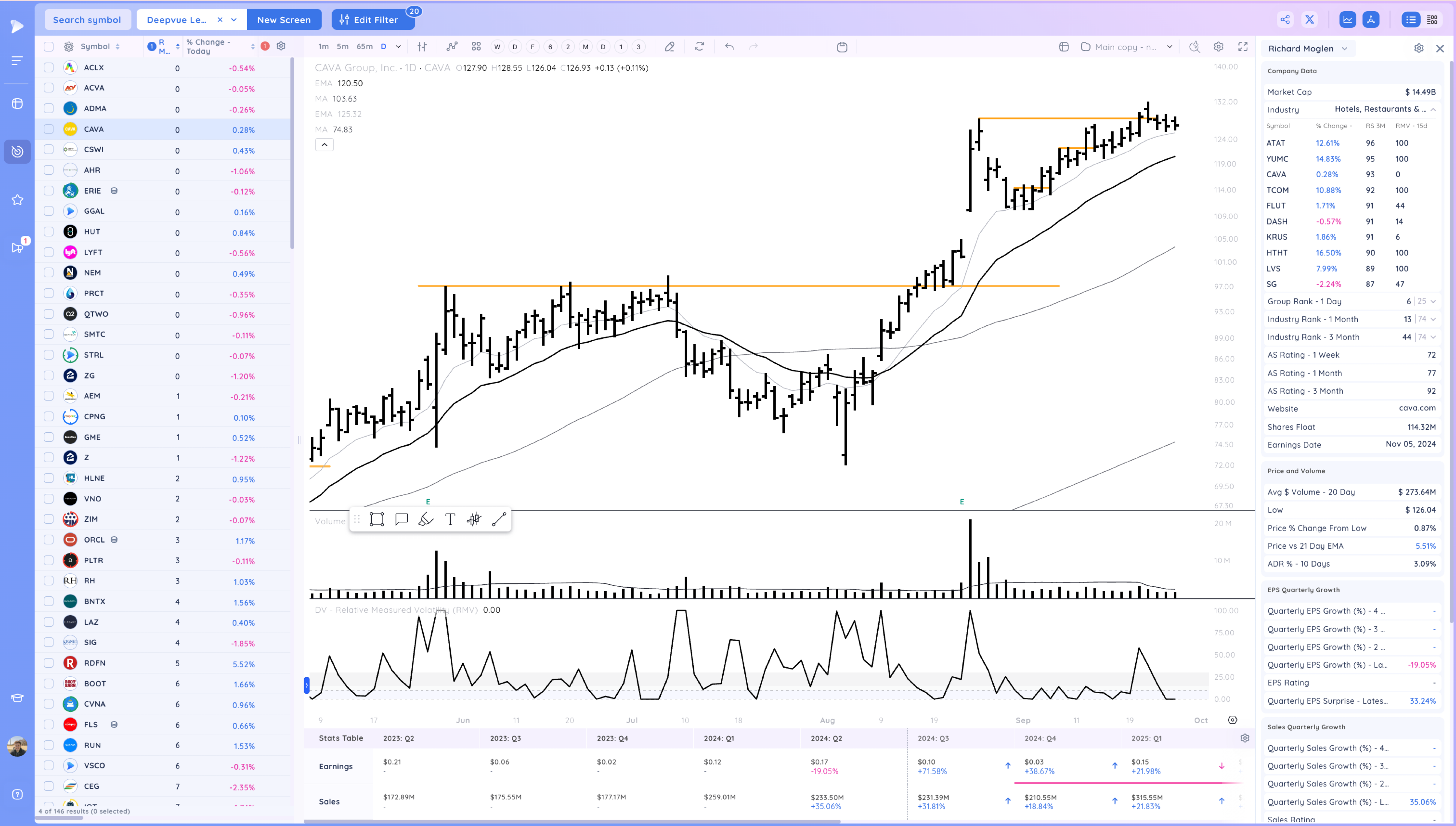Select the 5m timeframe
The image size is (1456, 826).
point(342,47)
